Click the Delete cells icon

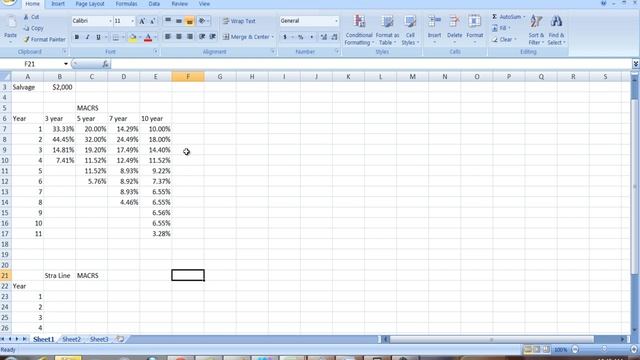click(454, 21)
